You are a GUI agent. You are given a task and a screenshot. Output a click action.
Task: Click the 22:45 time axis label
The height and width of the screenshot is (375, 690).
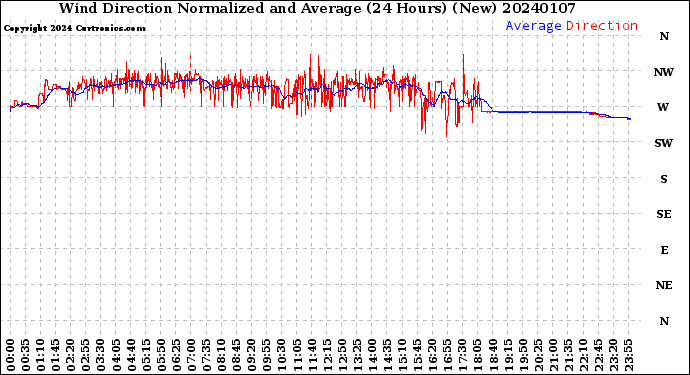tap(598, 355)
